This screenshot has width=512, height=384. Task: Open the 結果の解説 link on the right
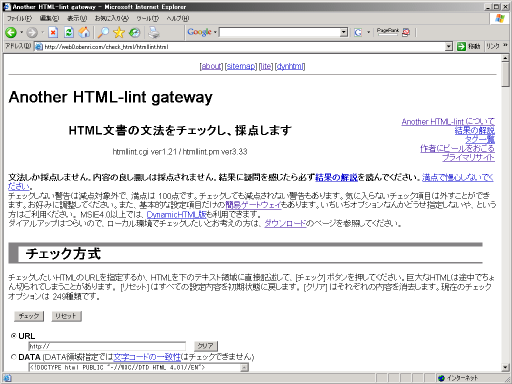tap(475, 131)
